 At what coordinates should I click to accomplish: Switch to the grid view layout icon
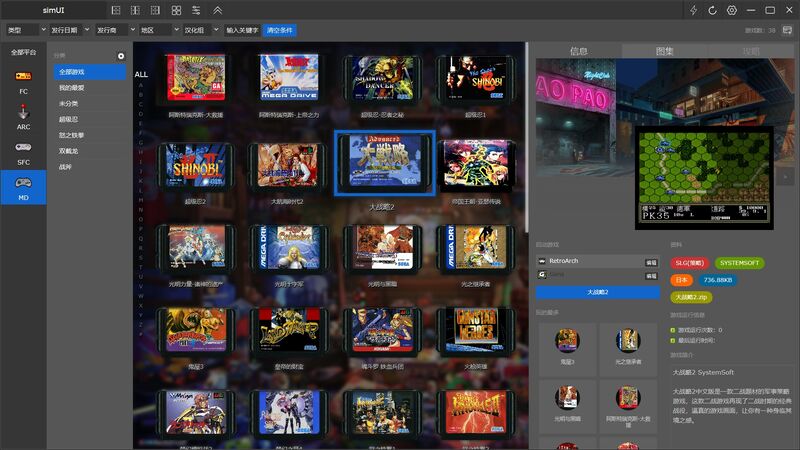coord(176,10)
